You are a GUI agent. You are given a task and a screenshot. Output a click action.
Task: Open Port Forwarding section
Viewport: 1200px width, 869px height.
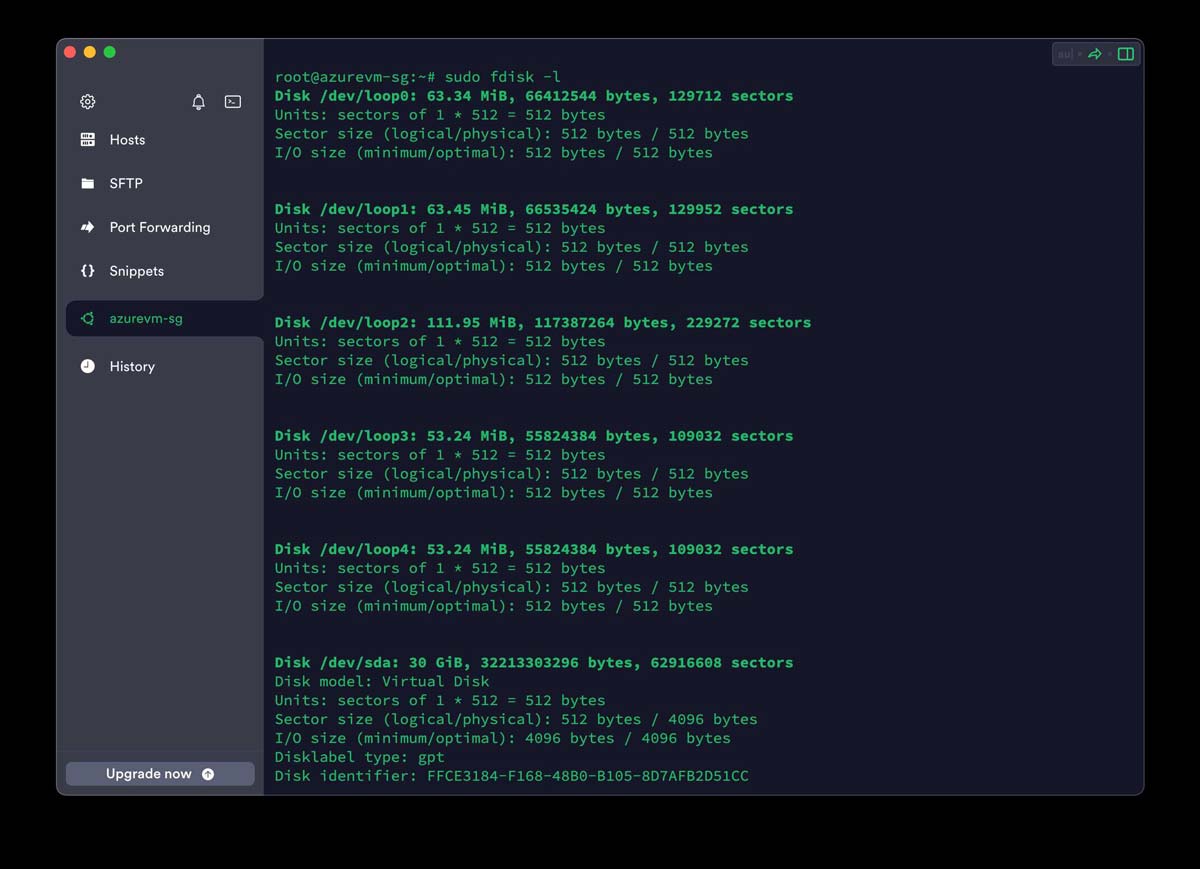[160, 227]
